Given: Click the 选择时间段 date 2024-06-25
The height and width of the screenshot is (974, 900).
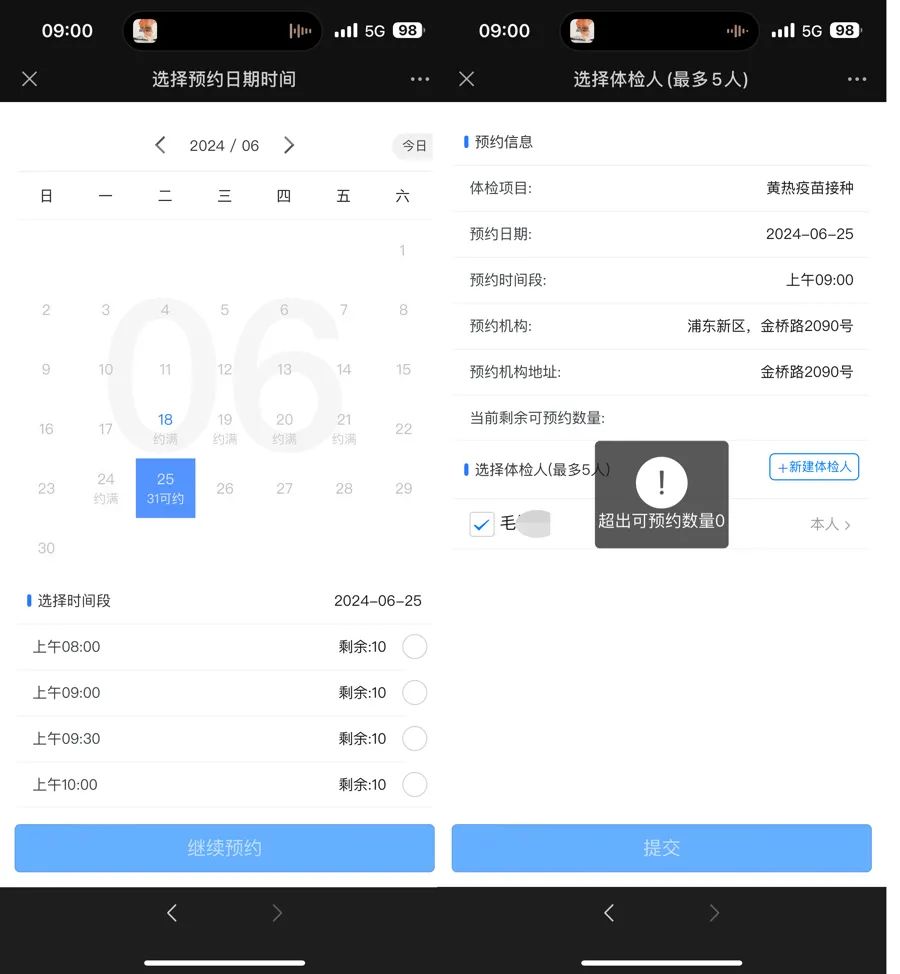Looking at the screenshot, I should click(378, 601).
